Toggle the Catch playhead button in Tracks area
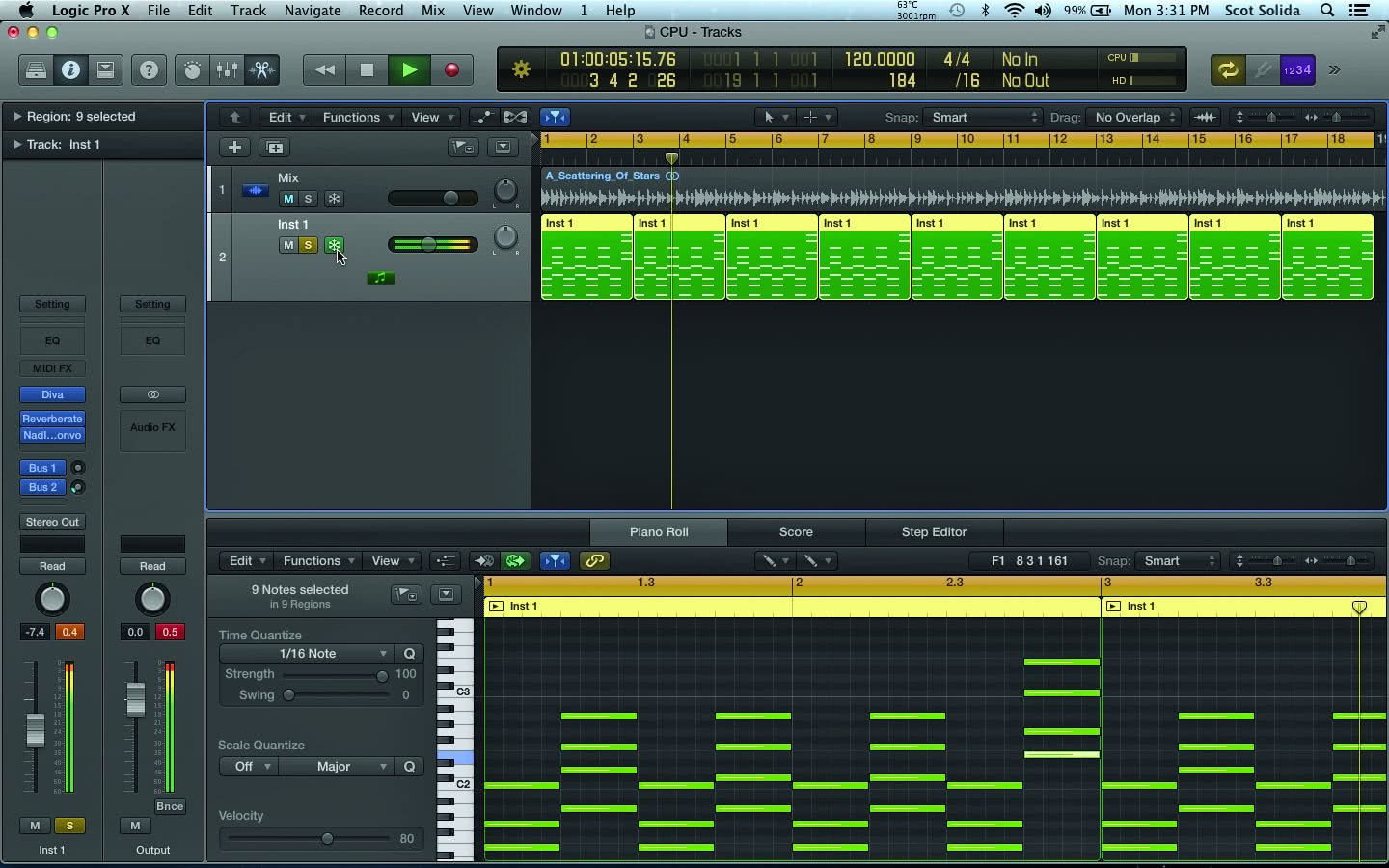This screenshot has width=1389, height=868. pyautogui.click(x=555, y=117)
